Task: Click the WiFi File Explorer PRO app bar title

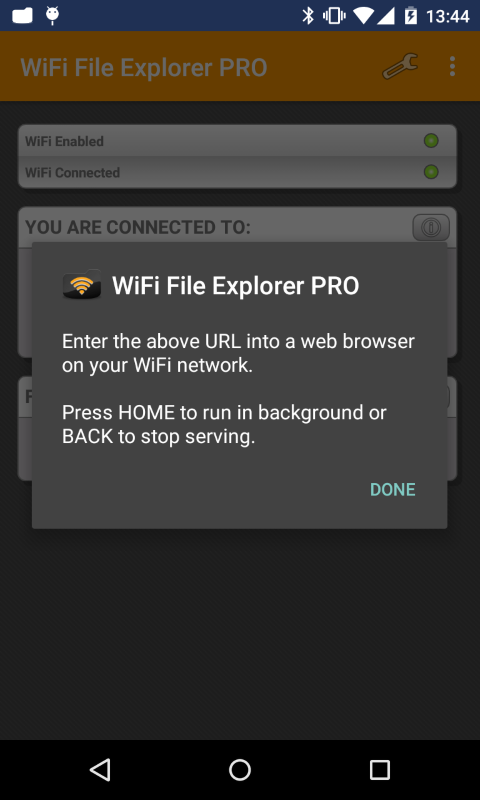Action: pos(144,68)
